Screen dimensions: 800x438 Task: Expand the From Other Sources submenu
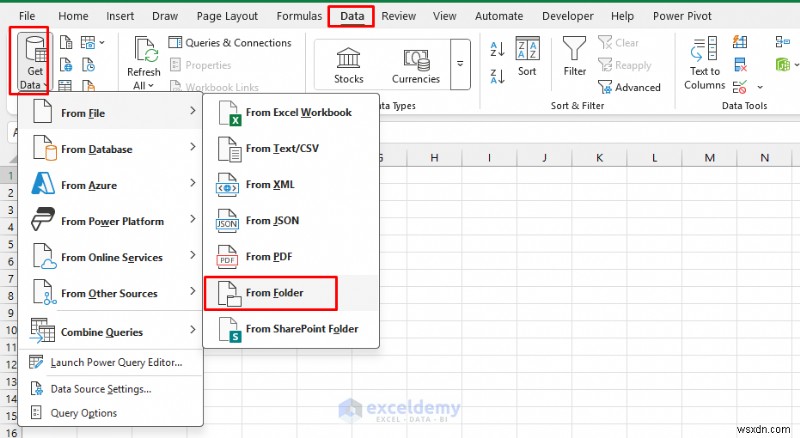click(x=111, y=293)
